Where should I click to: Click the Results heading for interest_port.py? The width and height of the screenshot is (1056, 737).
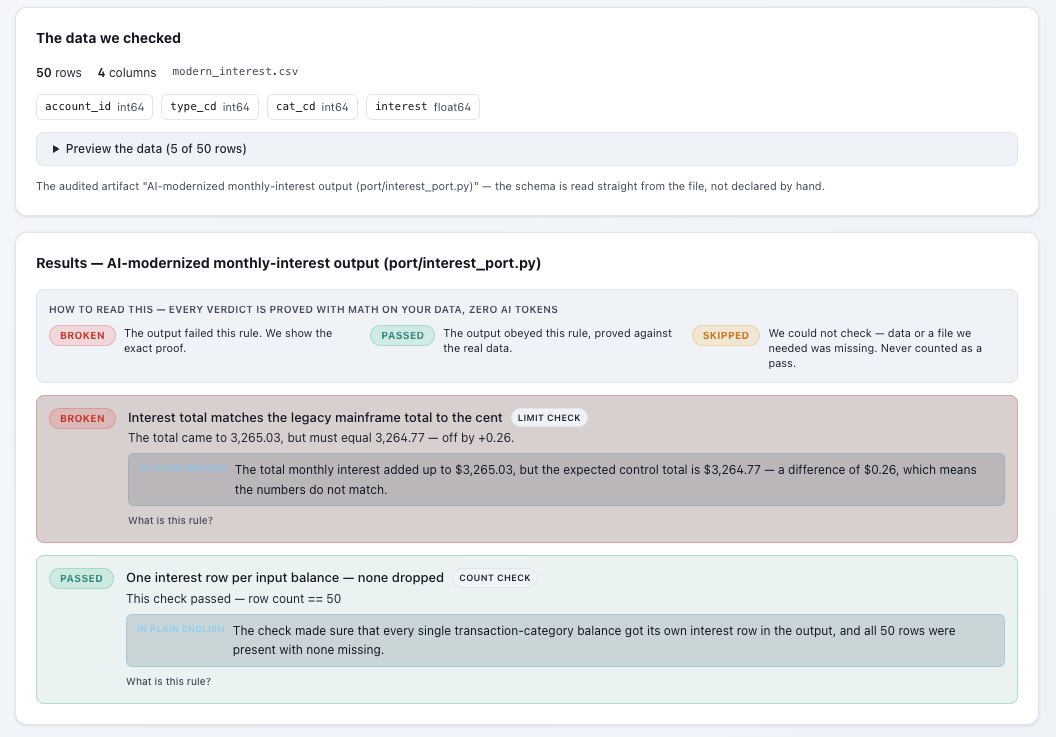coord(288,263)
